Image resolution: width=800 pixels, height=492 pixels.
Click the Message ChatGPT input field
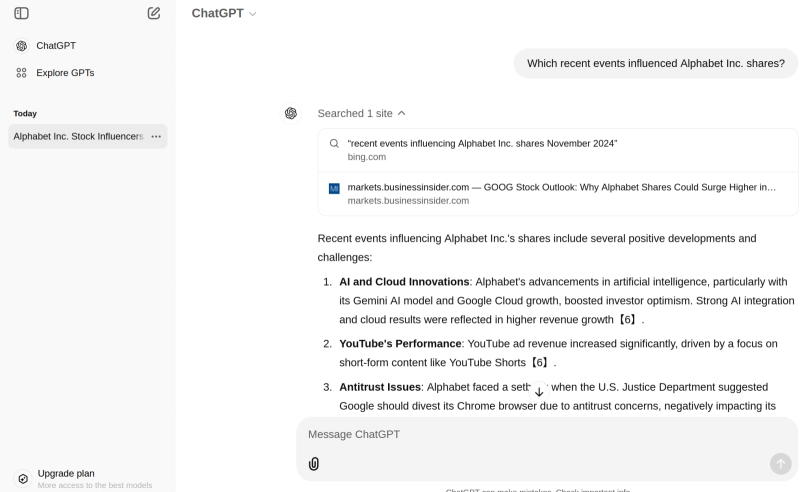click(530, 435)
